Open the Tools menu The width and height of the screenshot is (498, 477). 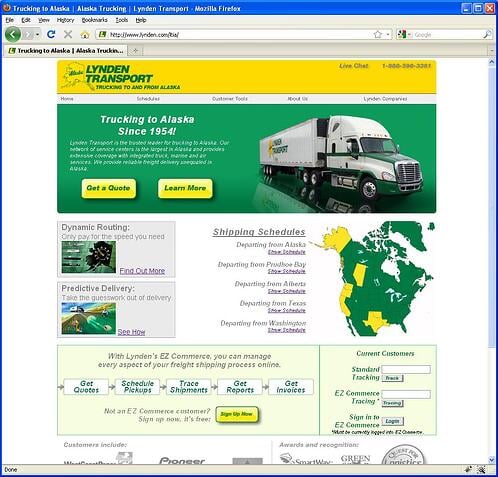pyautogui.click(x=122, y=20)
